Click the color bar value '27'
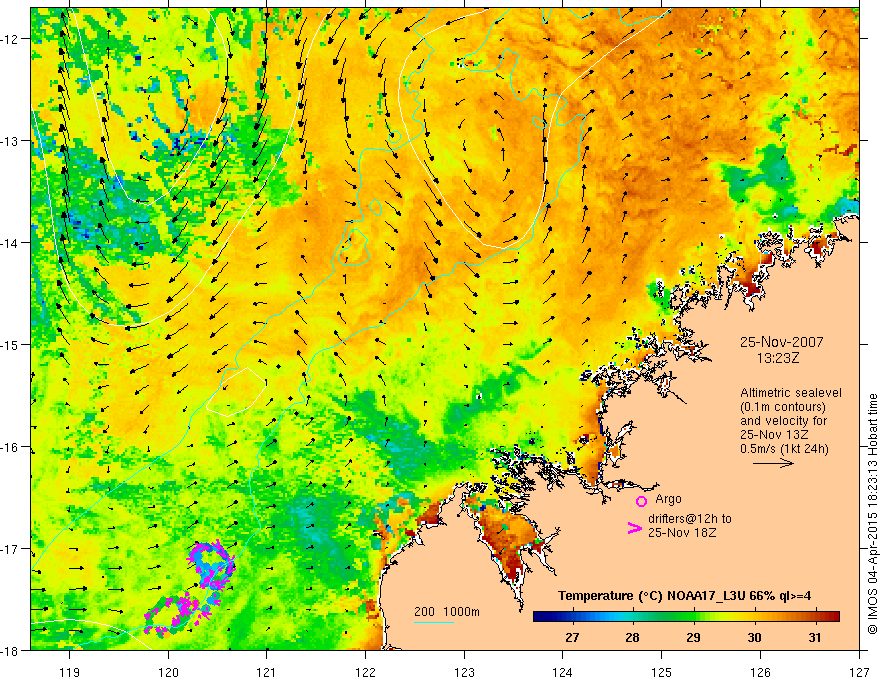 [x=572, y=638]
